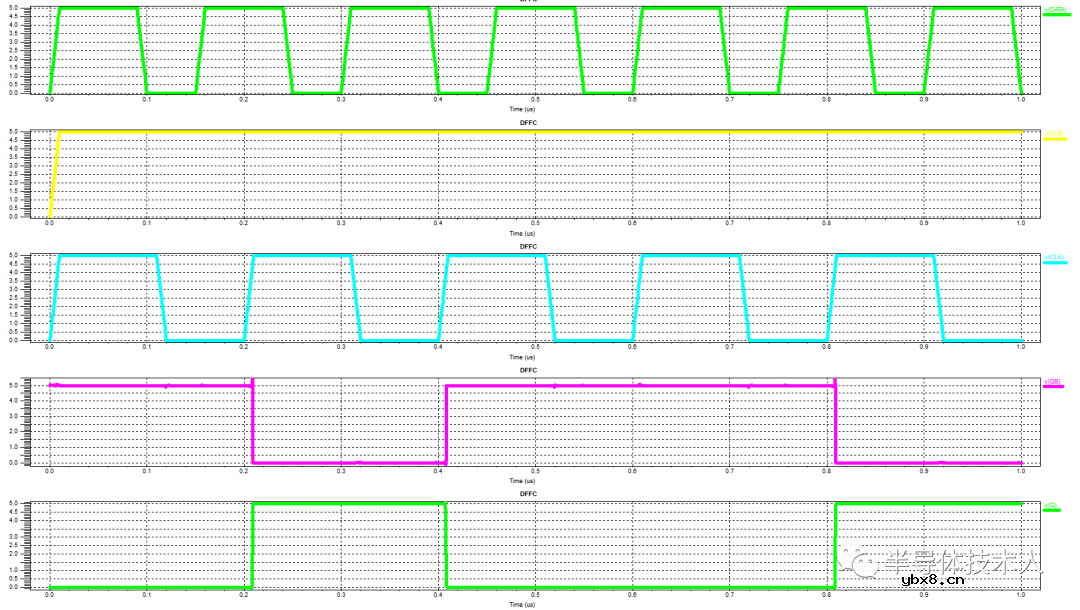Click the Time (us) label under bottom Q plot
Image resolution: width=1080 pixels, height=610 pixels.
tap(522, 604)
